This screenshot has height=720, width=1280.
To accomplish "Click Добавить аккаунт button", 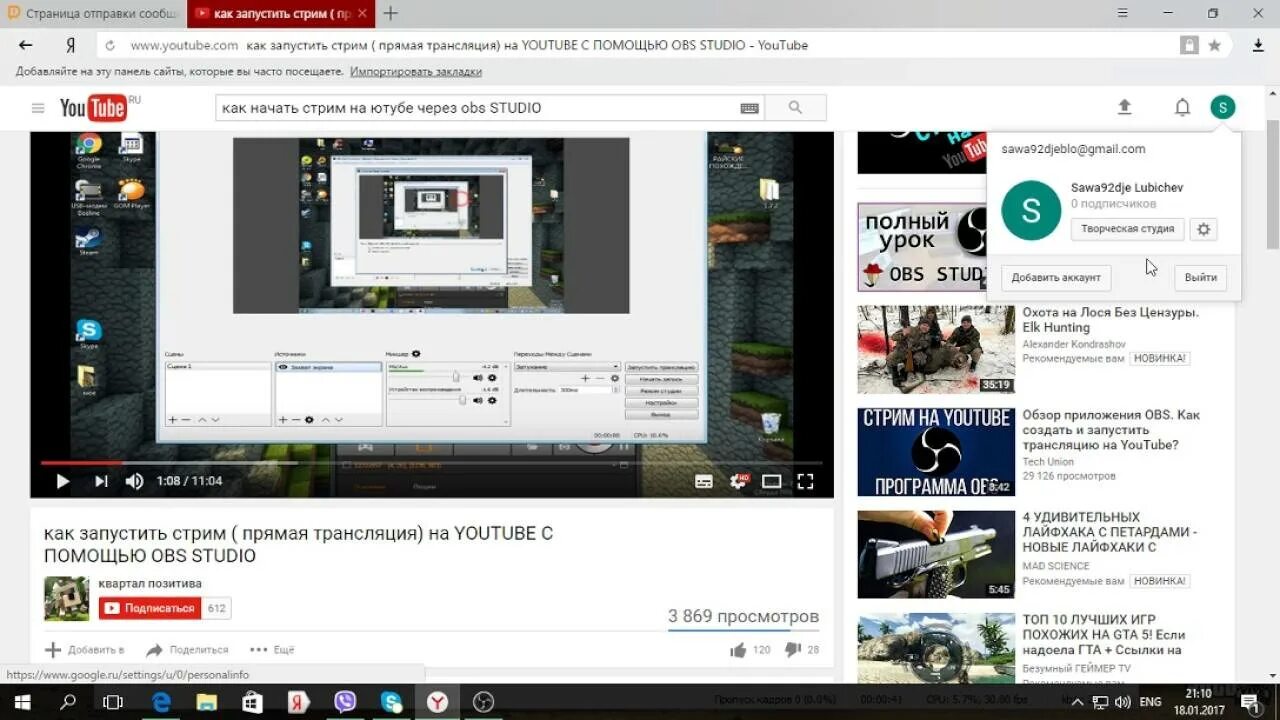I will (1056, 278).
